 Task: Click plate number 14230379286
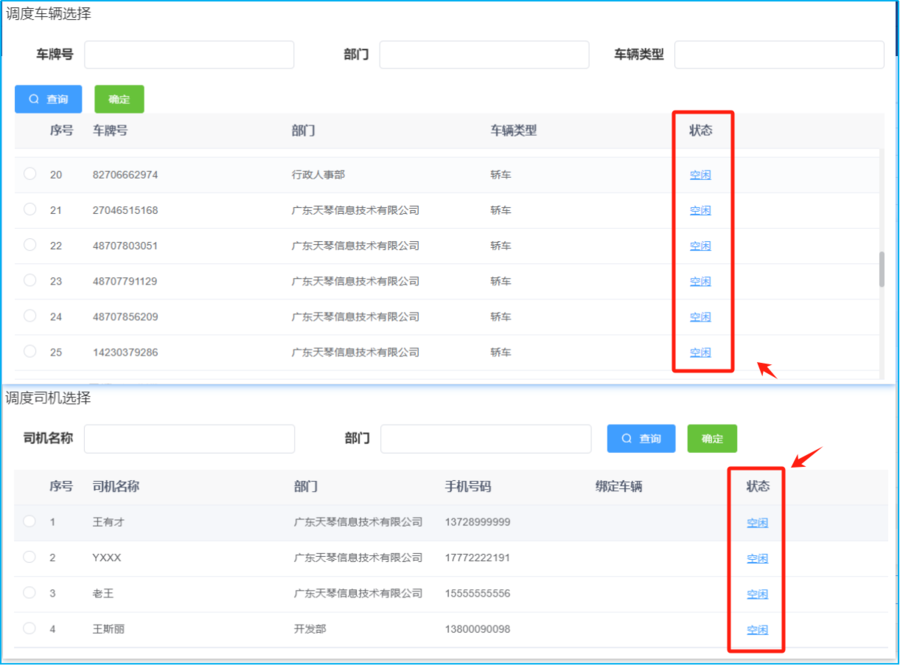coord(125,353)
